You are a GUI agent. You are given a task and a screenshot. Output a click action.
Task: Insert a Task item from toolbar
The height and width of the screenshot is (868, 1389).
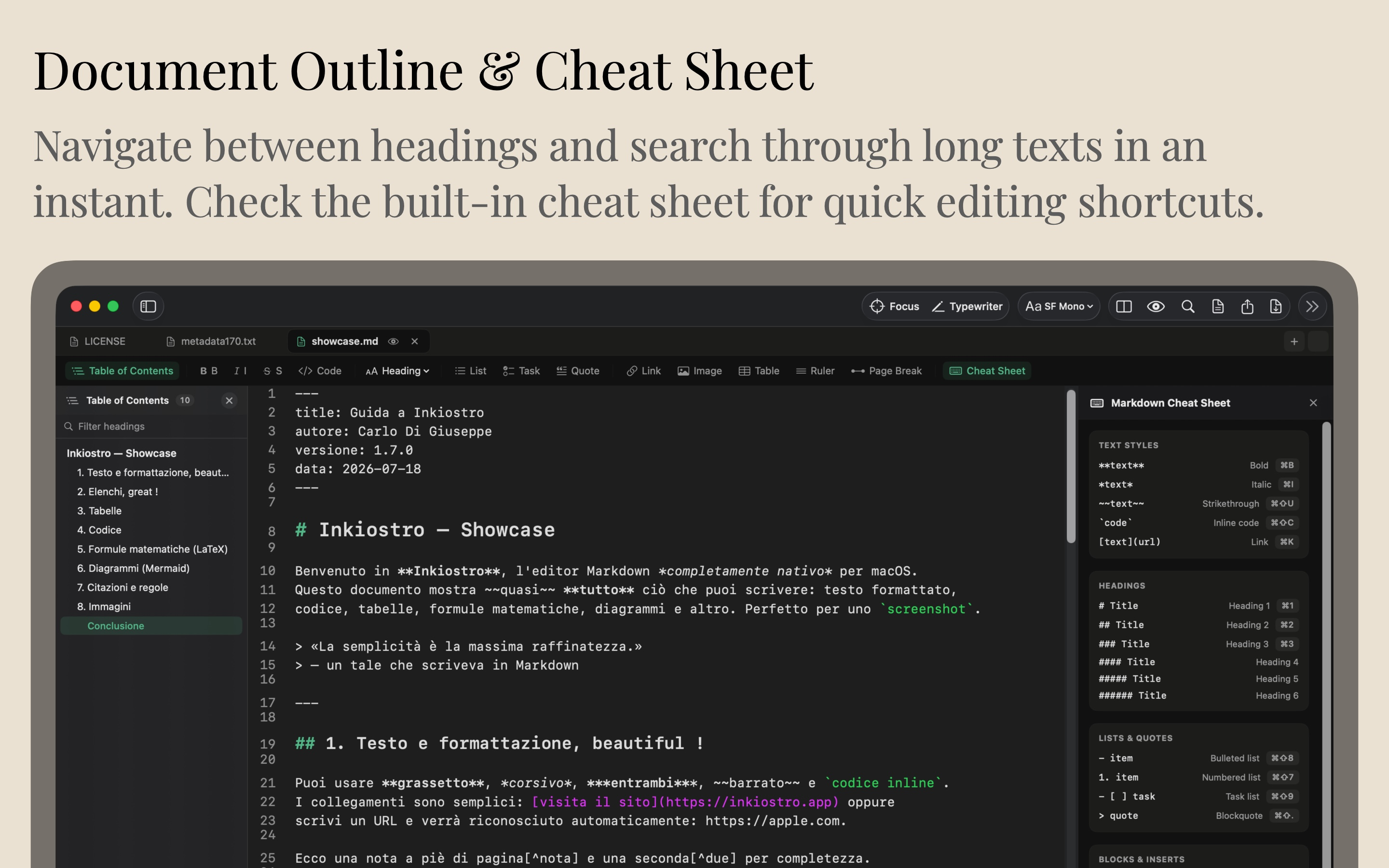(521, 371)
